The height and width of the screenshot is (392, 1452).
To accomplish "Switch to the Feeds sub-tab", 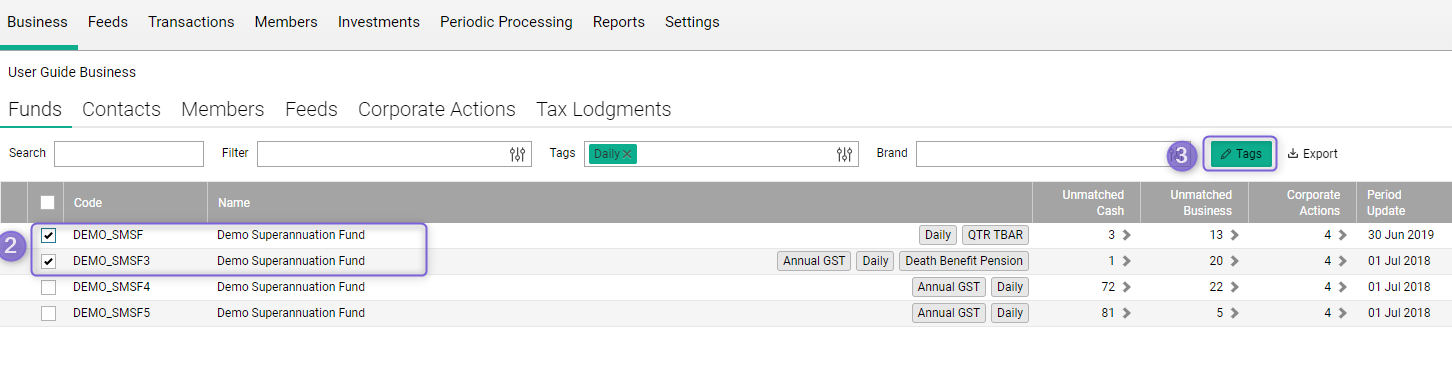I will pyautogui.click(x=311, y=109).
